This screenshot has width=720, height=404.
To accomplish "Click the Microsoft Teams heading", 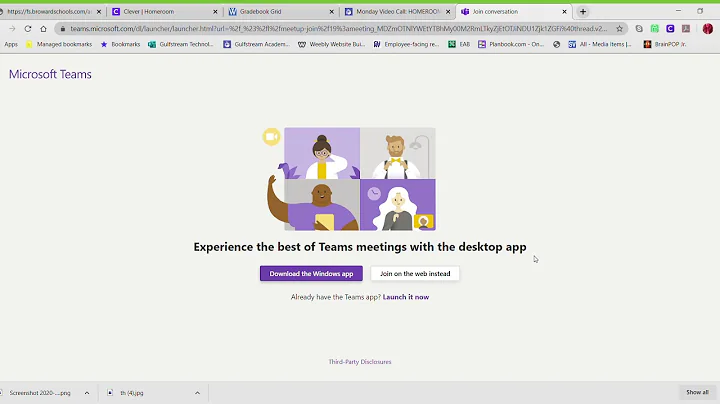I will tap(50, 74).
